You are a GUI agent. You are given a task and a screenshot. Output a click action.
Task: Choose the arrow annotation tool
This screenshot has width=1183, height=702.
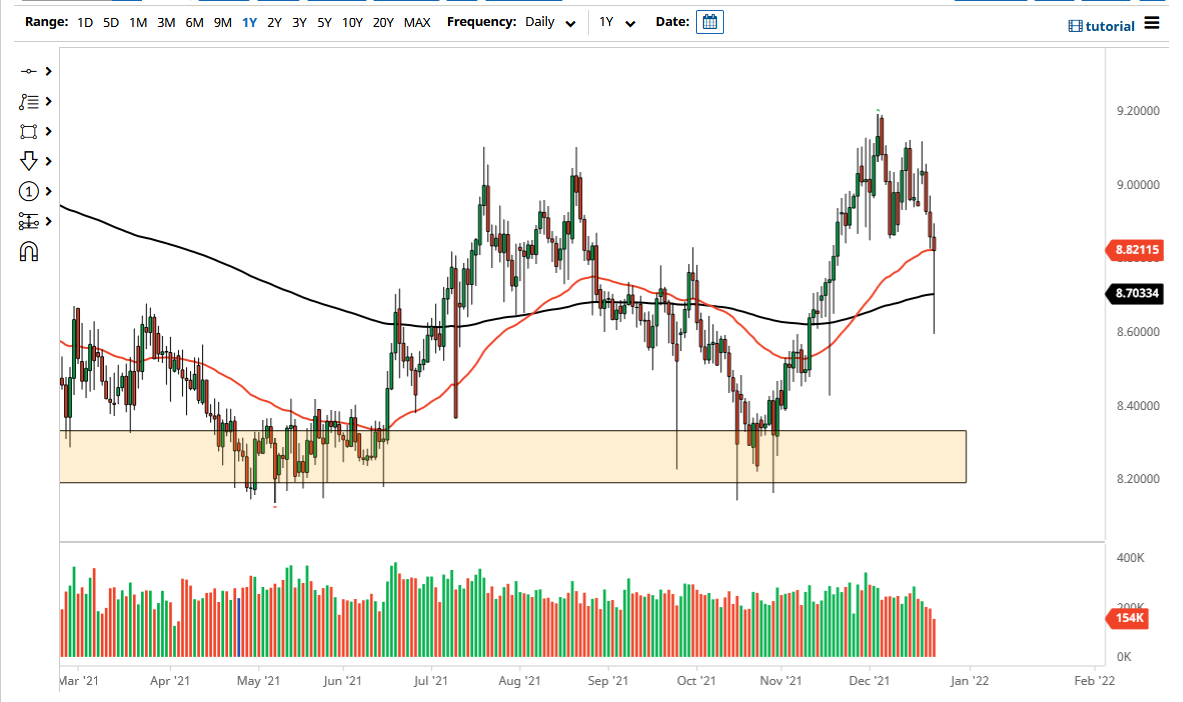tap(28, 161)
